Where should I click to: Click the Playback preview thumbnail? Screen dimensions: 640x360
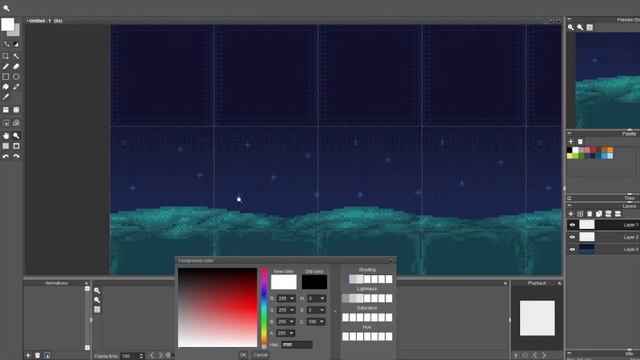(x=537, y=318)
